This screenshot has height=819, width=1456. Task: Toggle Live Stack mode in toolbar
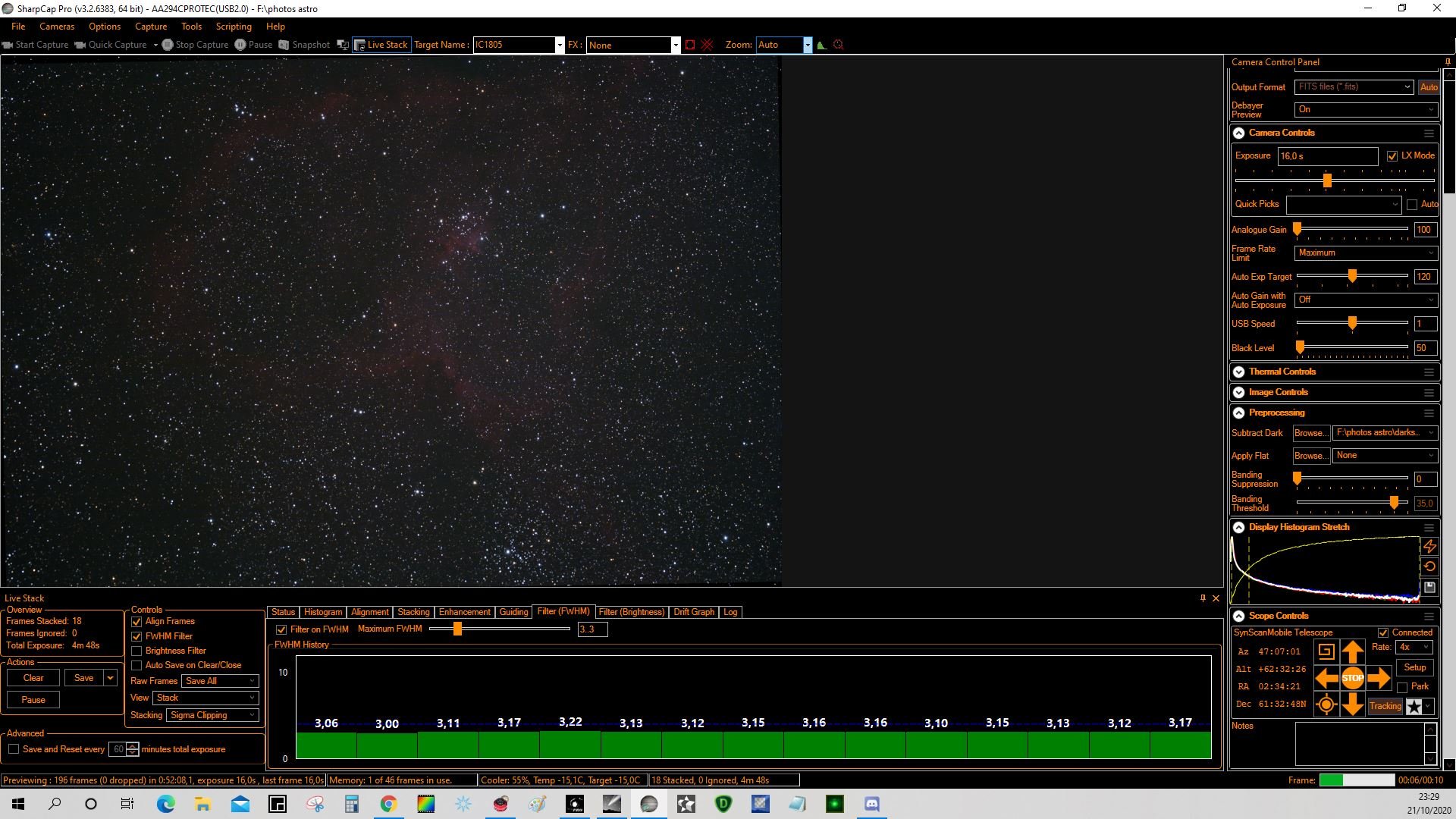pos(381,45)
